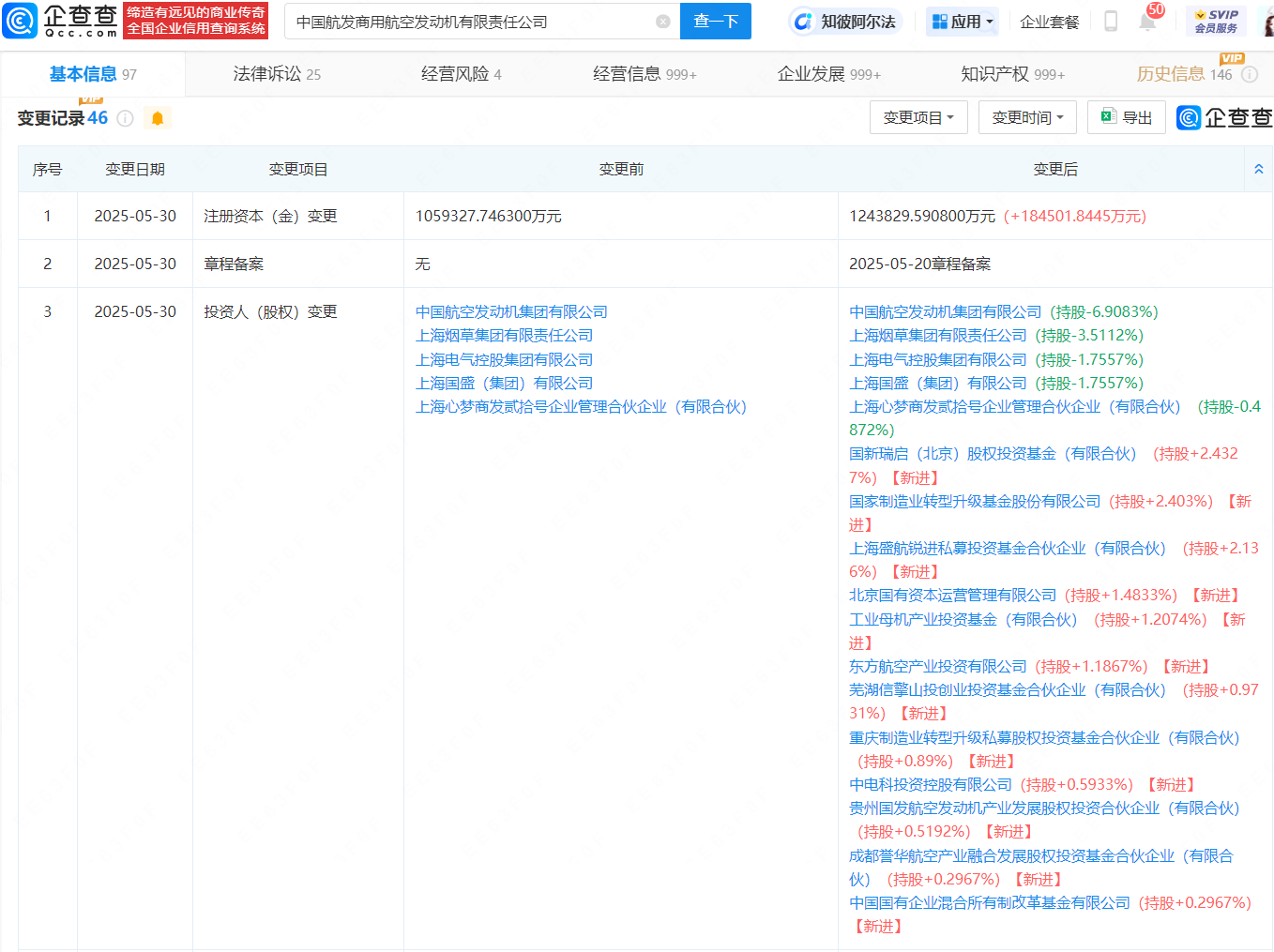Viewport: 1274px width, 952px height.
Task: Open 东方航空产业投资有限公司 link
Action: pos(937,667)
